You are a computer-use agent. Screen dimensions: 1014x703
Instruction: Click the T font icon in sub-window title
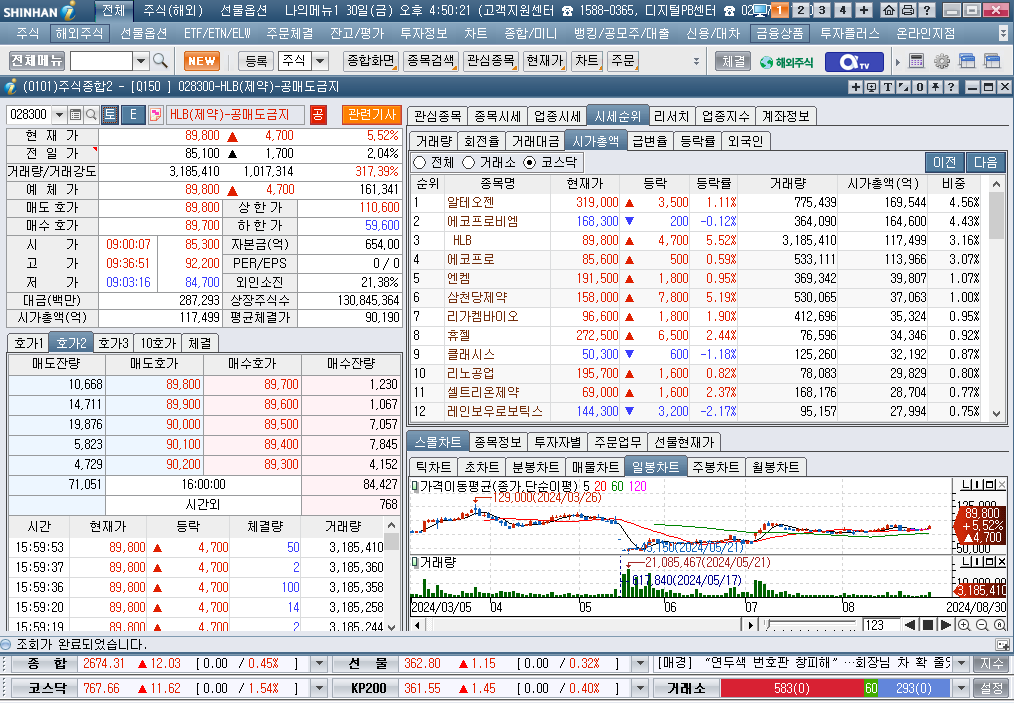(887, 87)
